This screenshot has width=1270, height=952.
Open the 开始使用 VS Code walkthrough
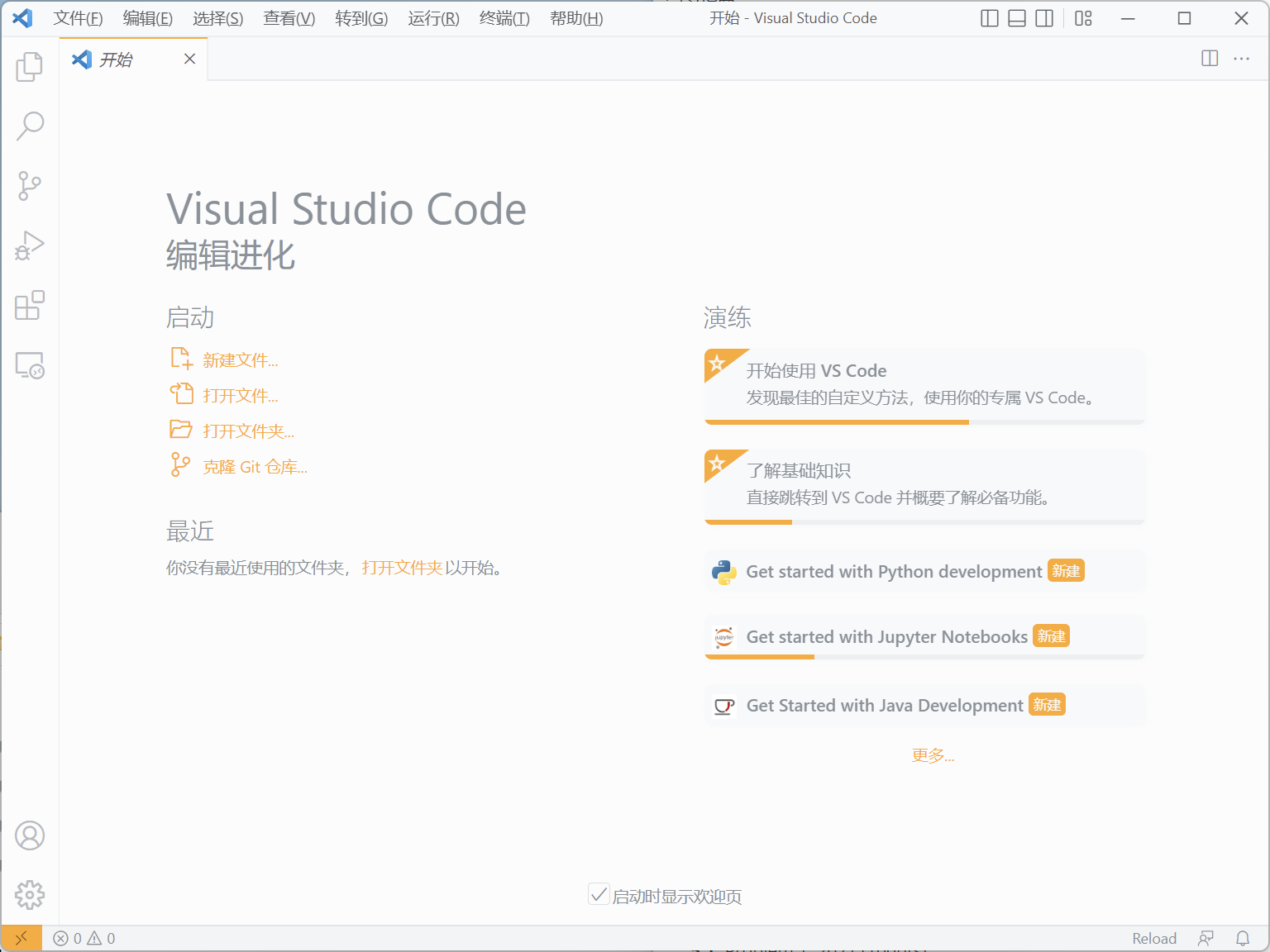point(924,387)
